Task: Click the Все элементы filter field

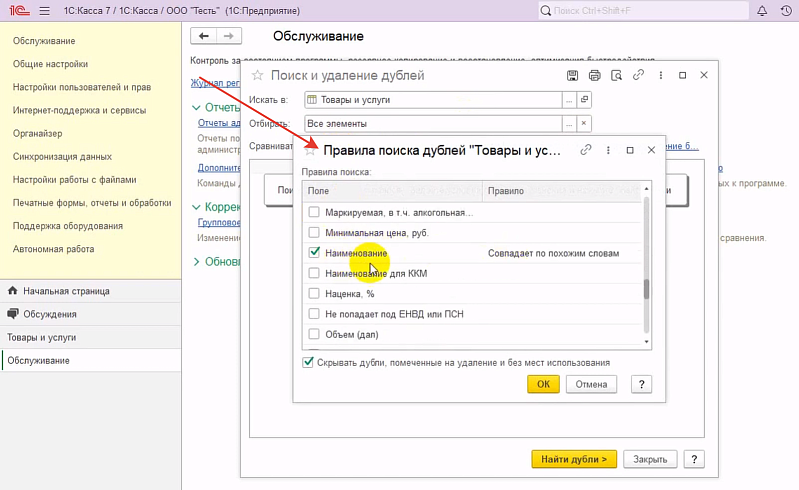Action: (x=433, y=123)
